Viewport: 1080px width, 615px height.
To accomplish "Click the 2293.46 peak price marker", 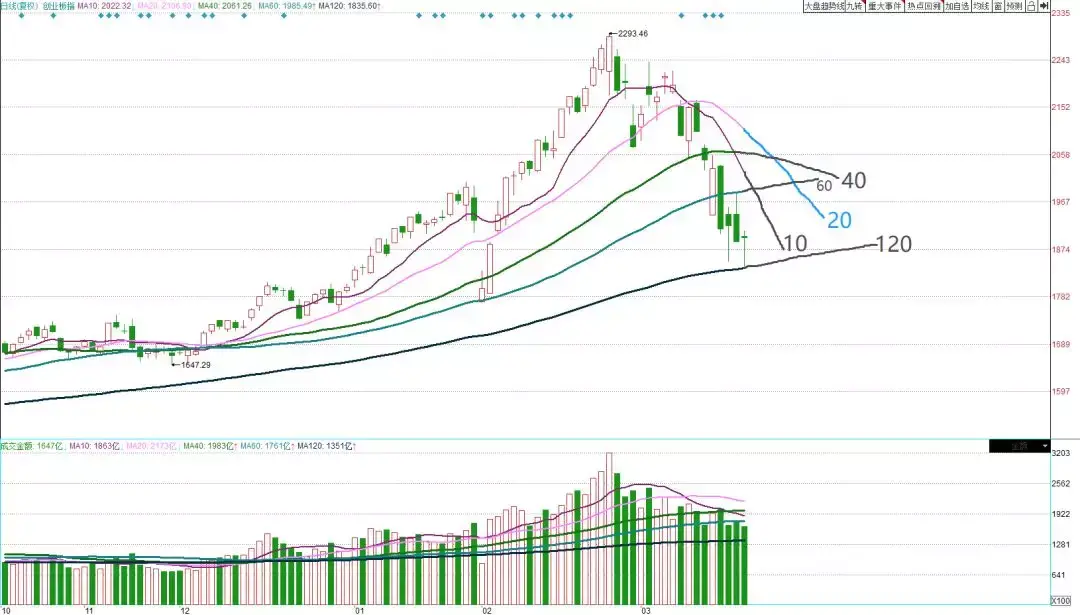I will click(x=632, y=34).
